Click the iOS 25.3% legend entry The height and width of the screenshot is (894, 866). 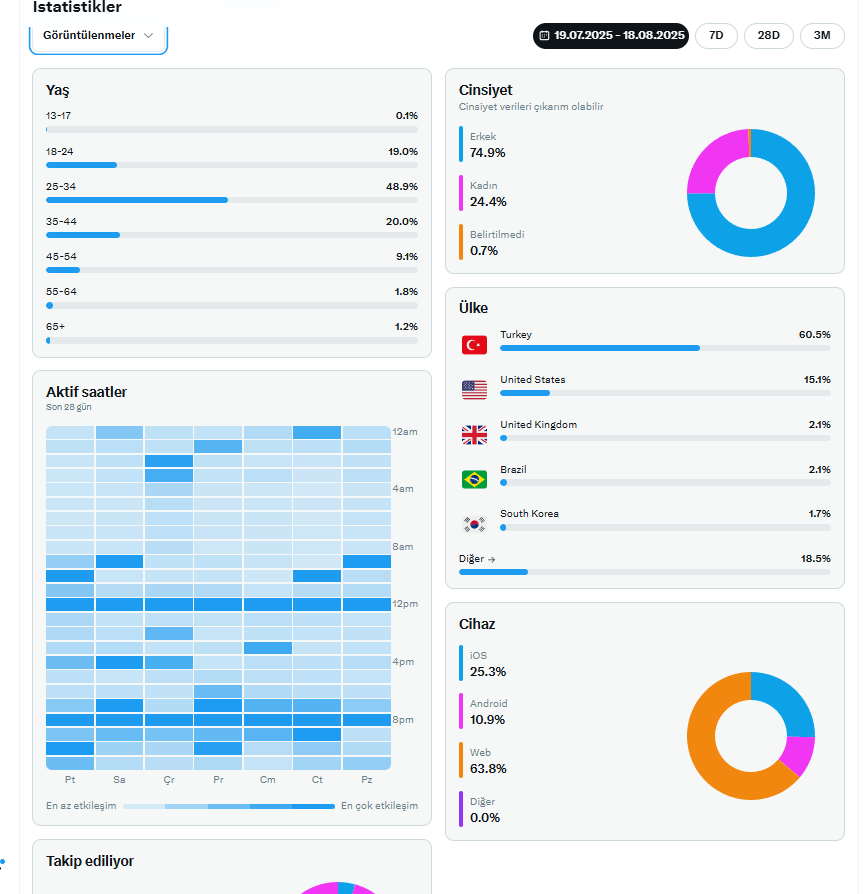click(x=483, y=664)
